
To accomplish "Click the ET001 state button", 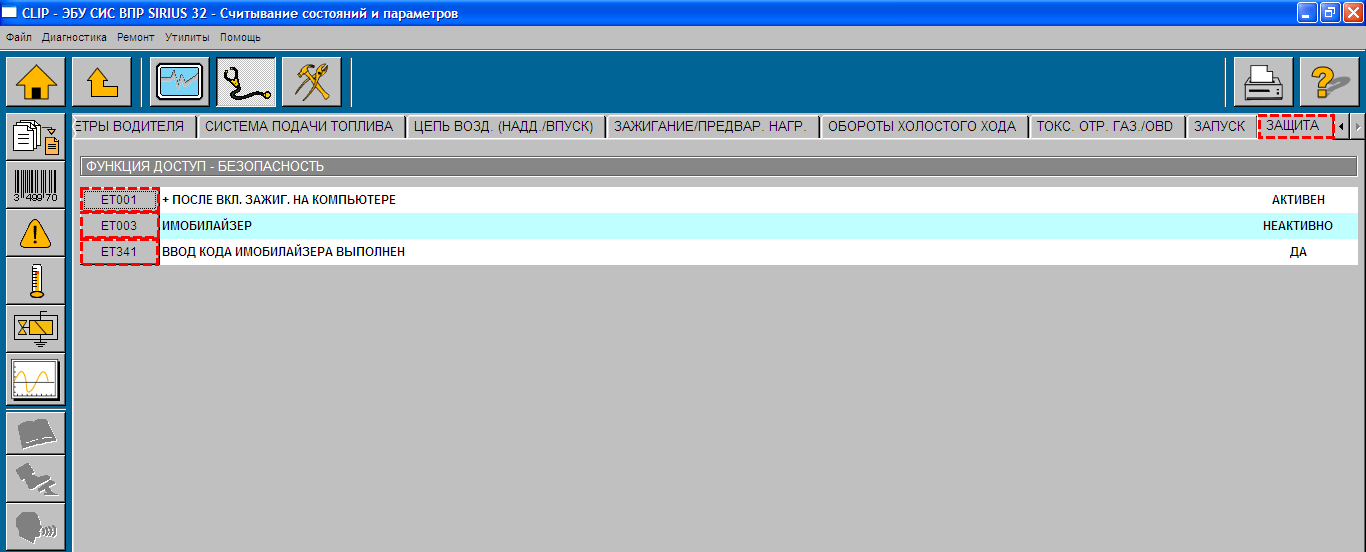I will point(119,200).
